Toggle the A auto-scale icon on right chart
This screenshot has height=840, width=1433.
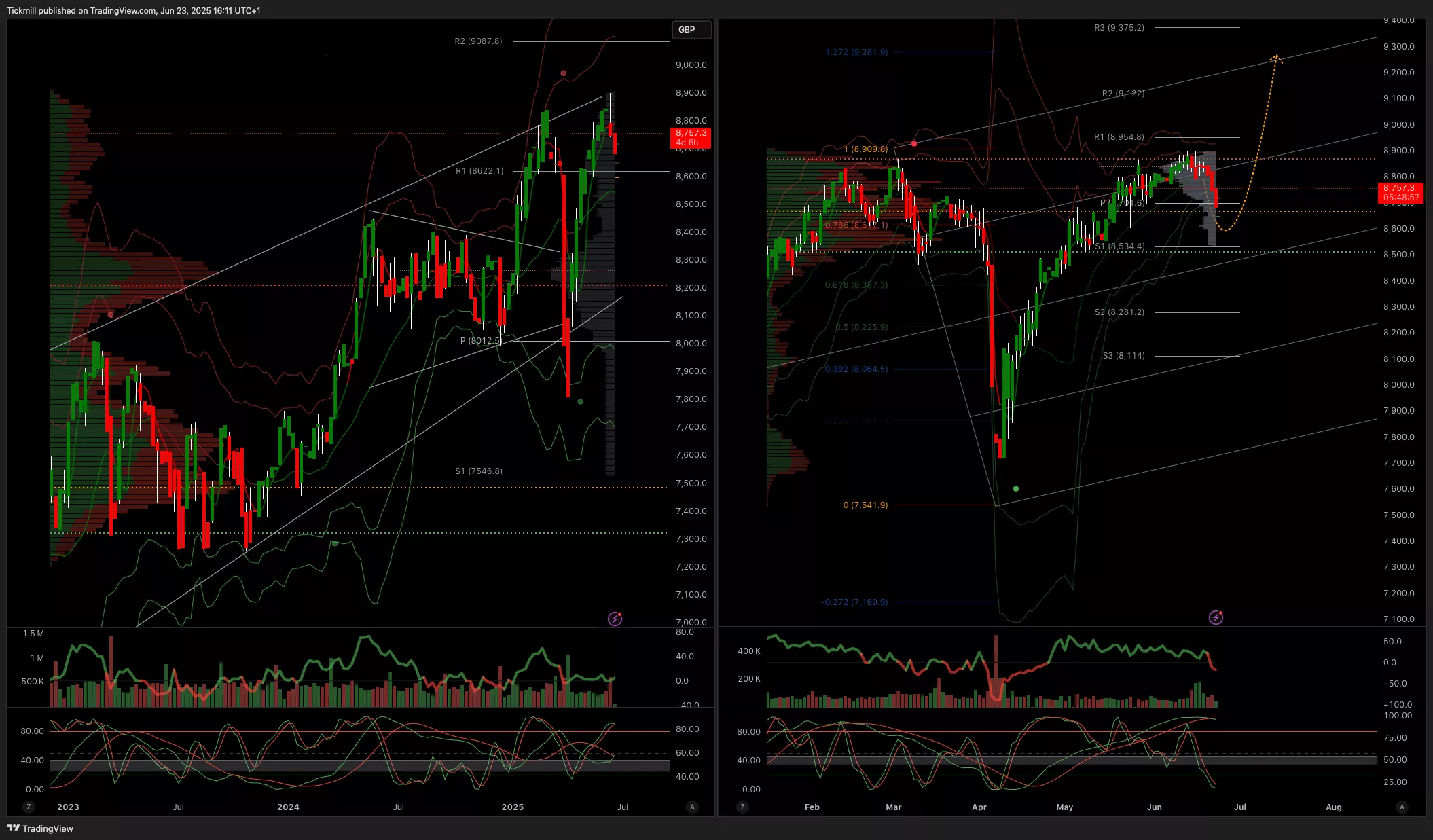1402,807
